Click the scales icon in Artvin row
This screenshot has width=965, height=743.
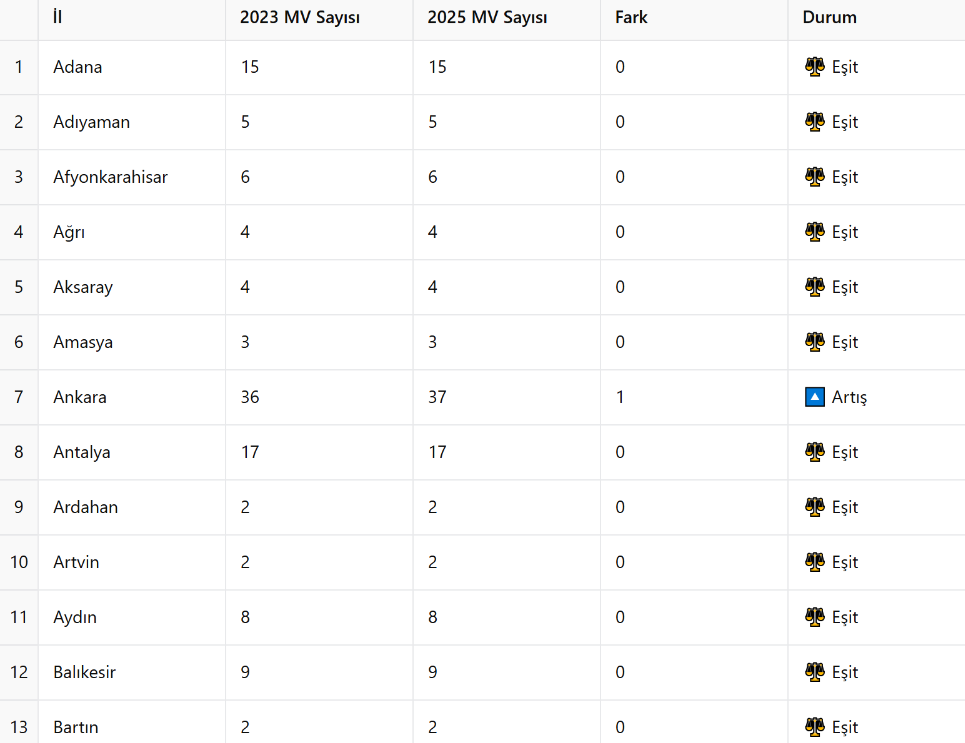pos(814,562)
